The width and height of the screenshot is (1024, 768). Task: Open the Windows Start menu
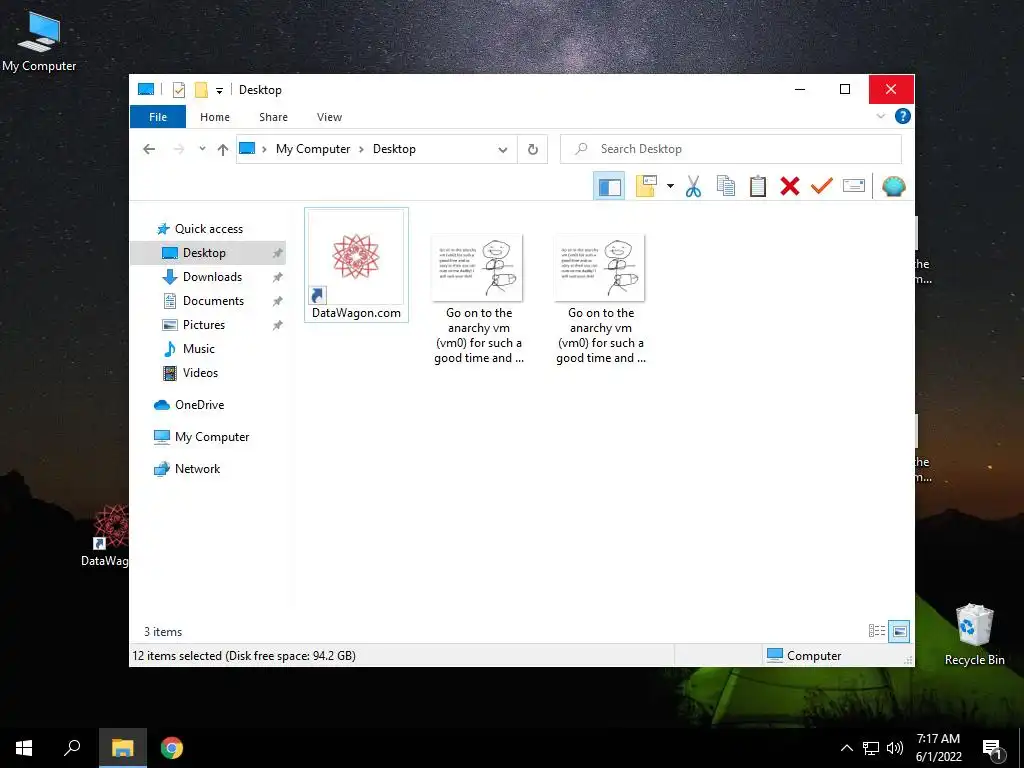click(24, 748)
